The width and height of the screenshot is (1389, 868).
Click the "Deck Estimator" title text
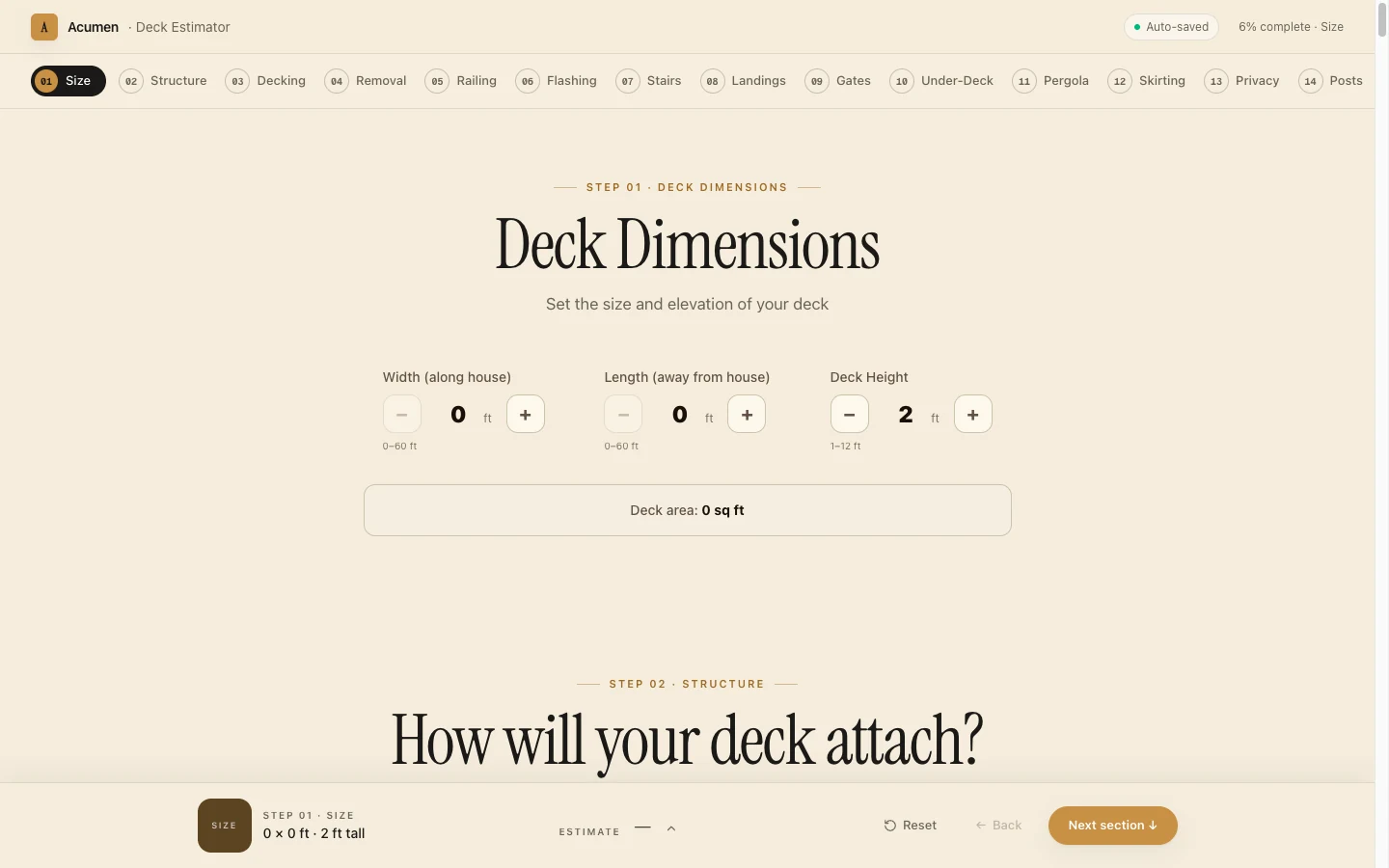click(x=183, y=27)
